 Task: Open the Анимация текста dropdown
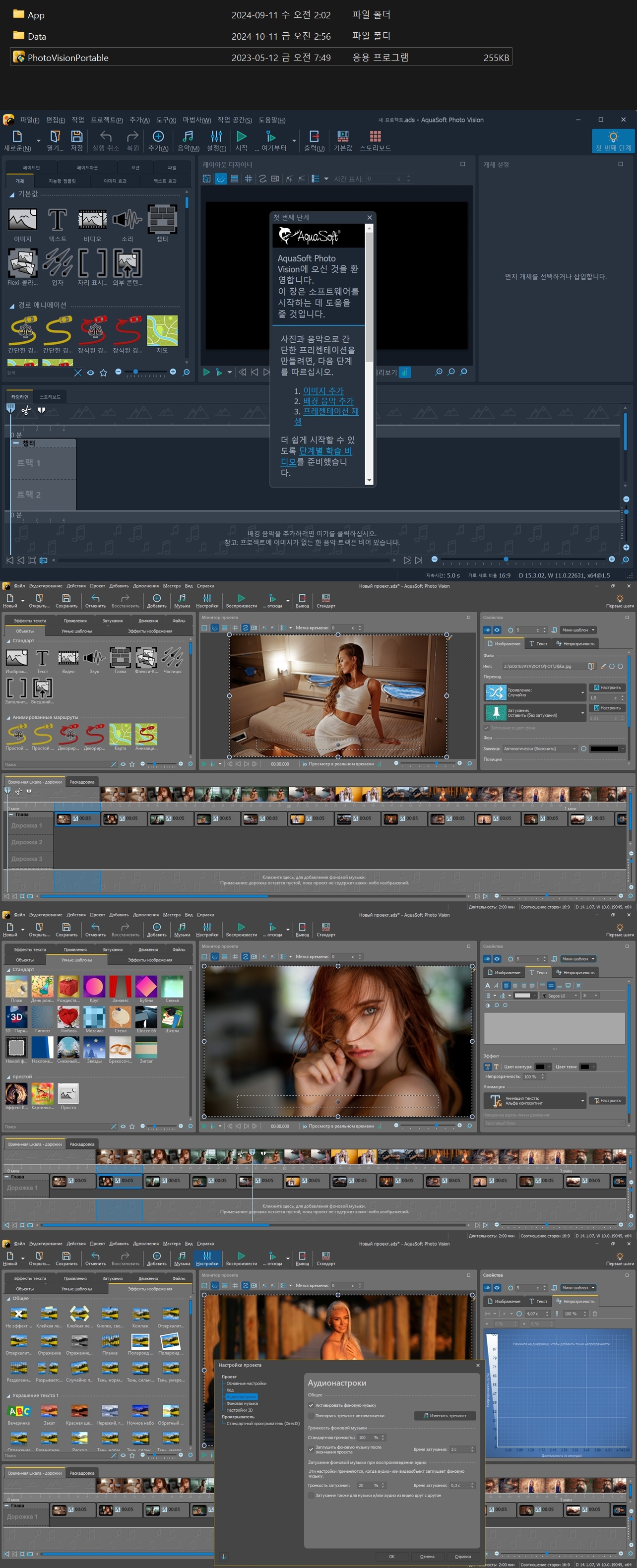[x=535, y=1101]
